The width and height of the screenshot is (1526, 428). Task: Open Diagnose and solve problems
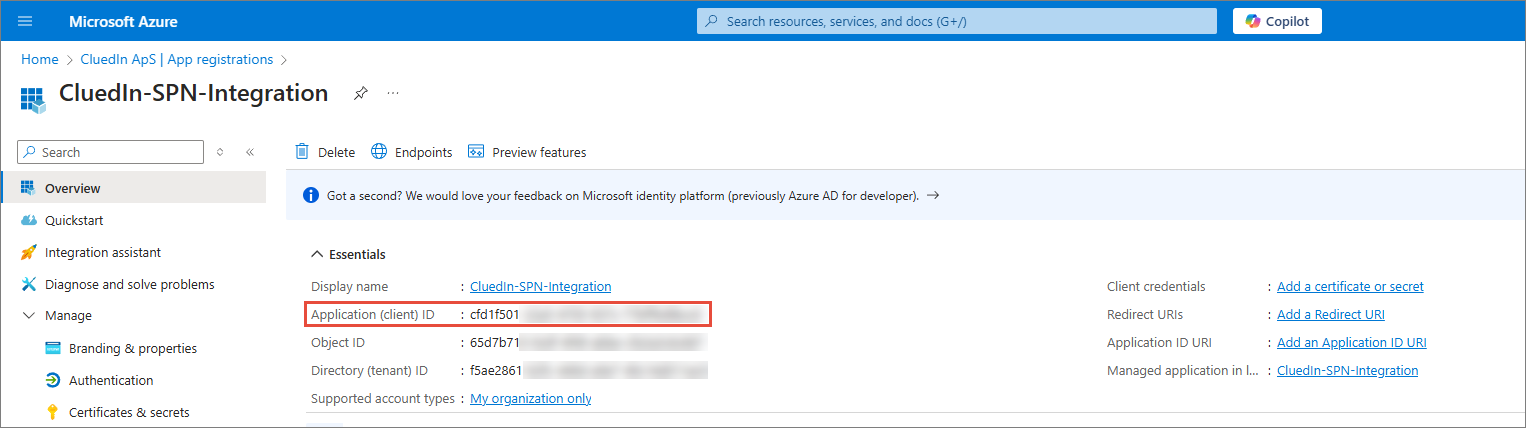click(130, 284)
